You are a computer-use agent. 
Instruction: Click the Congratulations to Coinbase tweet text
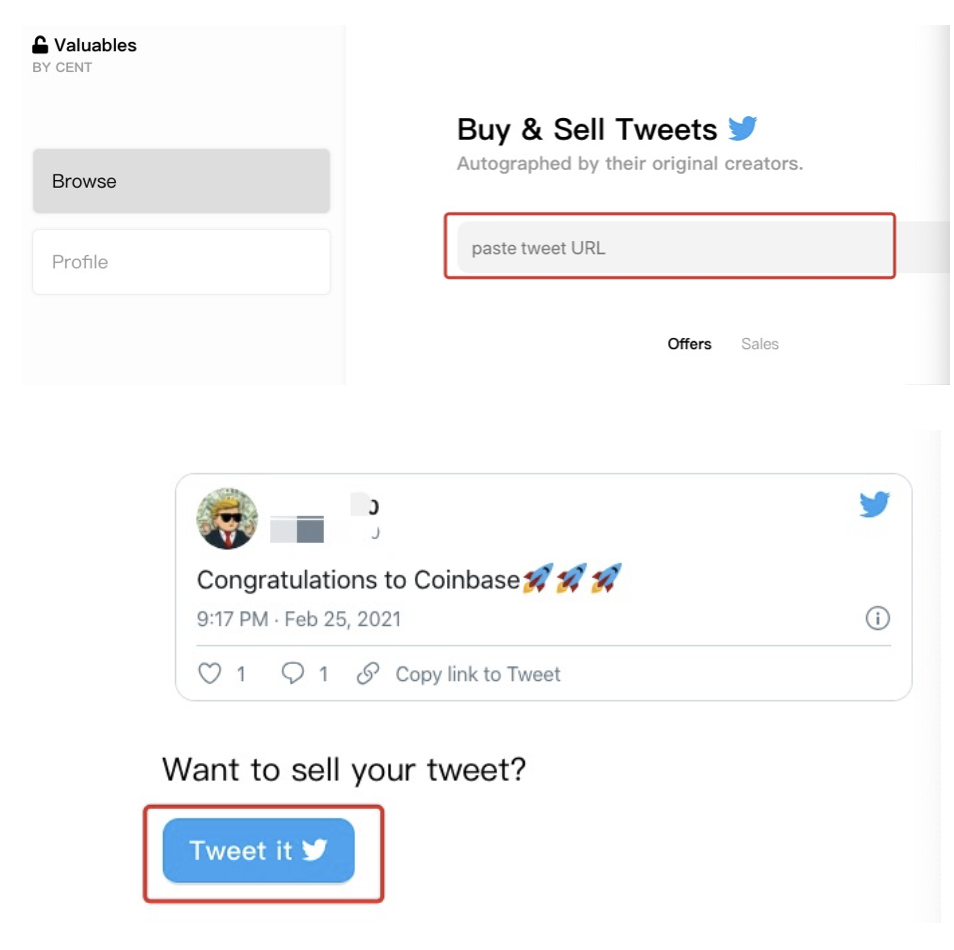click(x=358, y=580)
